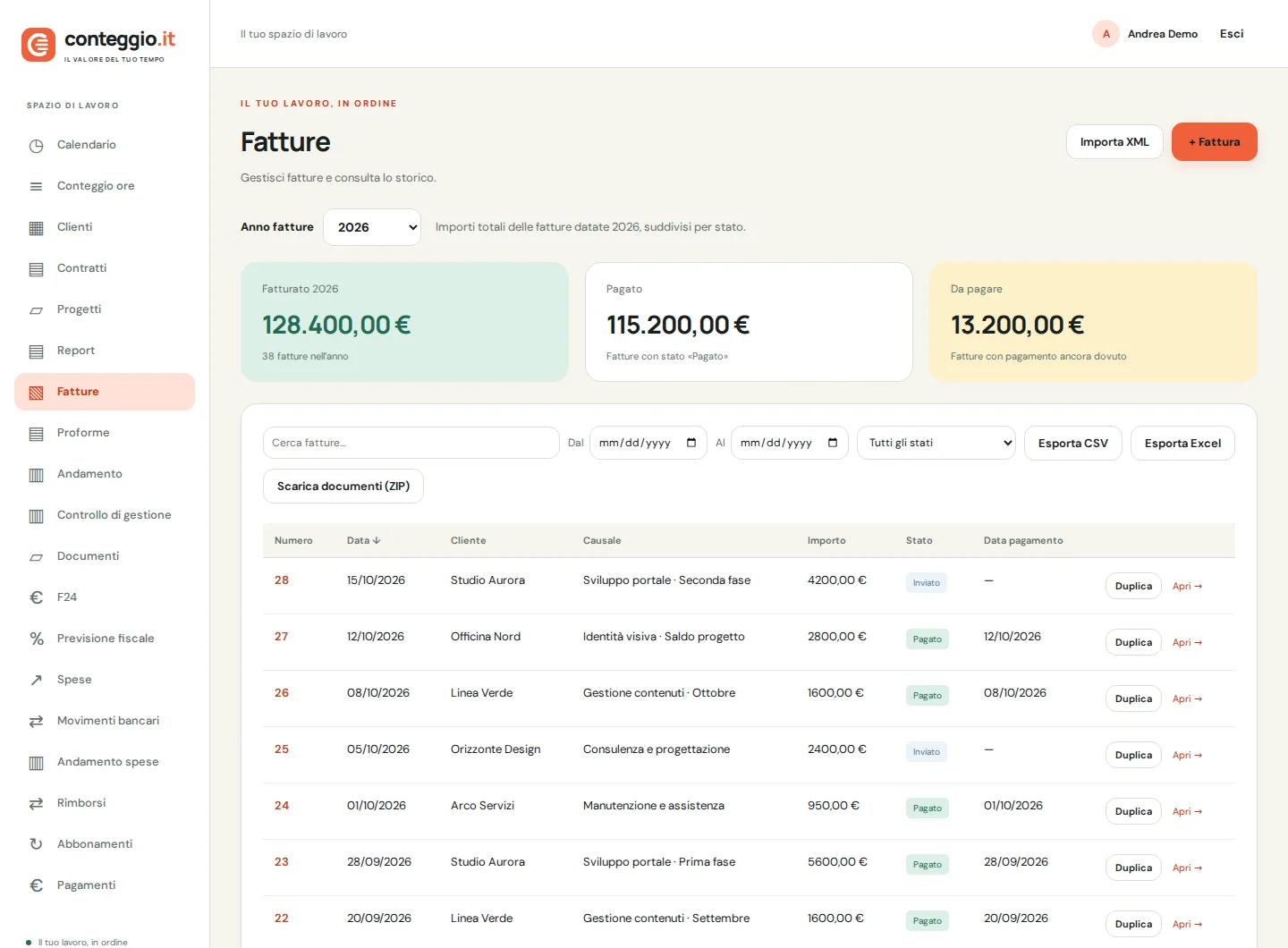Duplicate invoice 28 for Studio Aurora
This screenshot has width=1288, height=948.
coord(1133,586)
